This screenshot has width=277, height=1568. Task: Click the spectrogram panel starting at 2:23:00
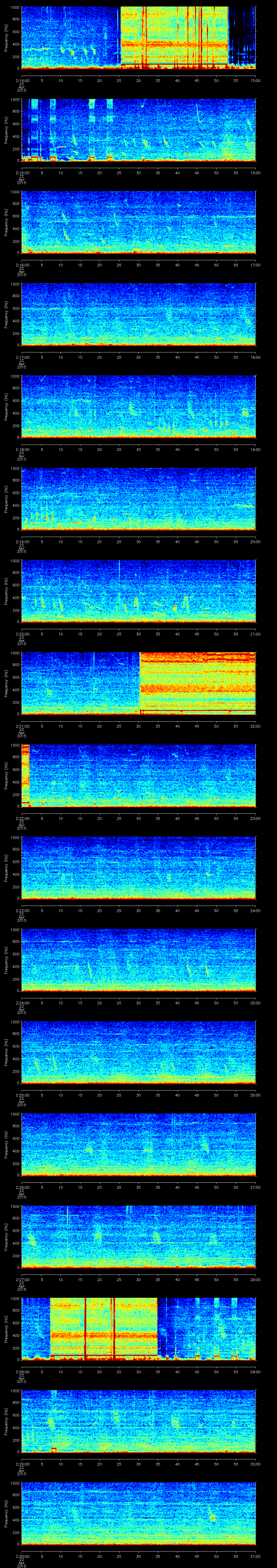139,868
